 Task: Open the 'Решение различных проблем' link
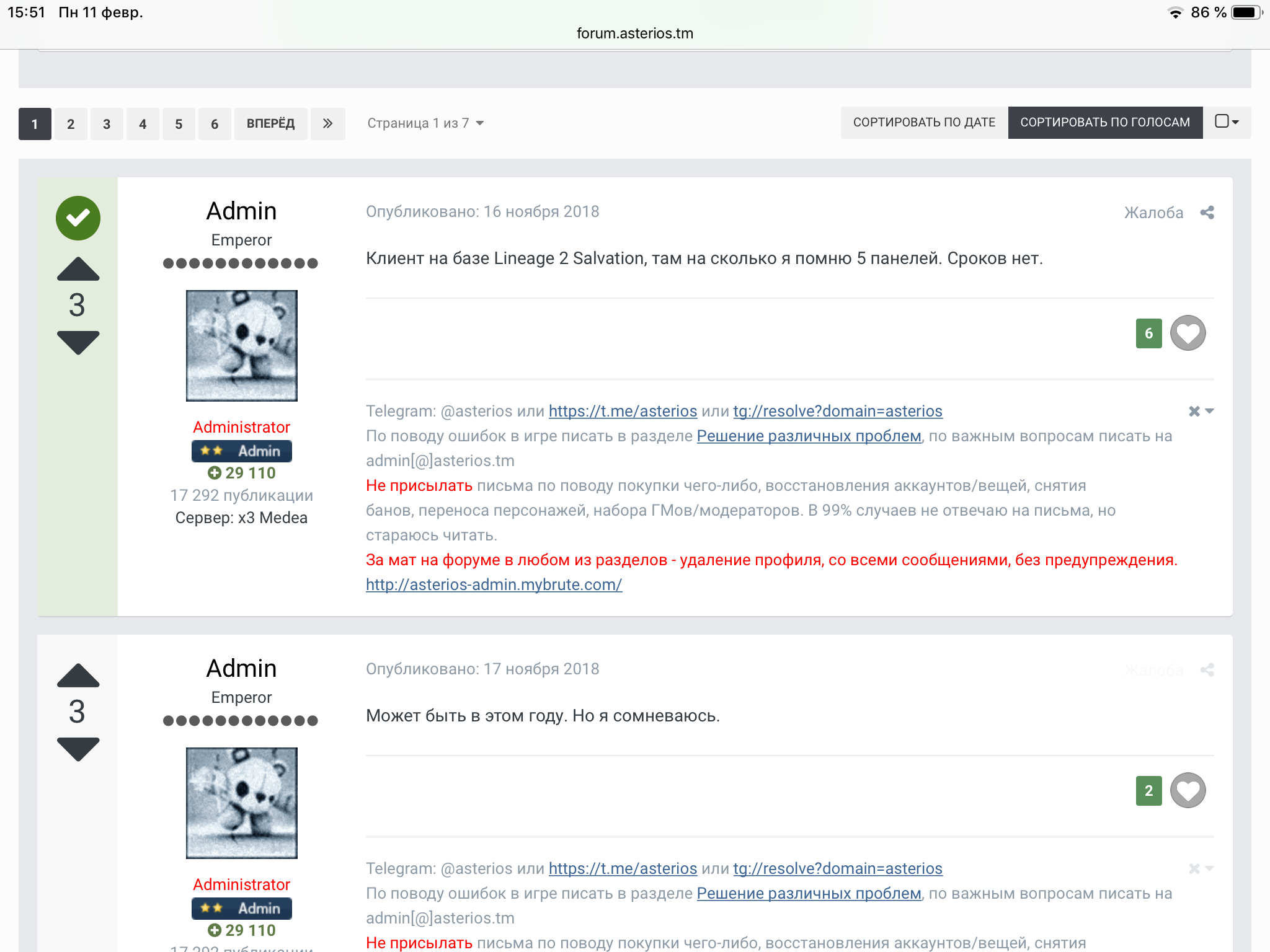(x=809, y=436)
